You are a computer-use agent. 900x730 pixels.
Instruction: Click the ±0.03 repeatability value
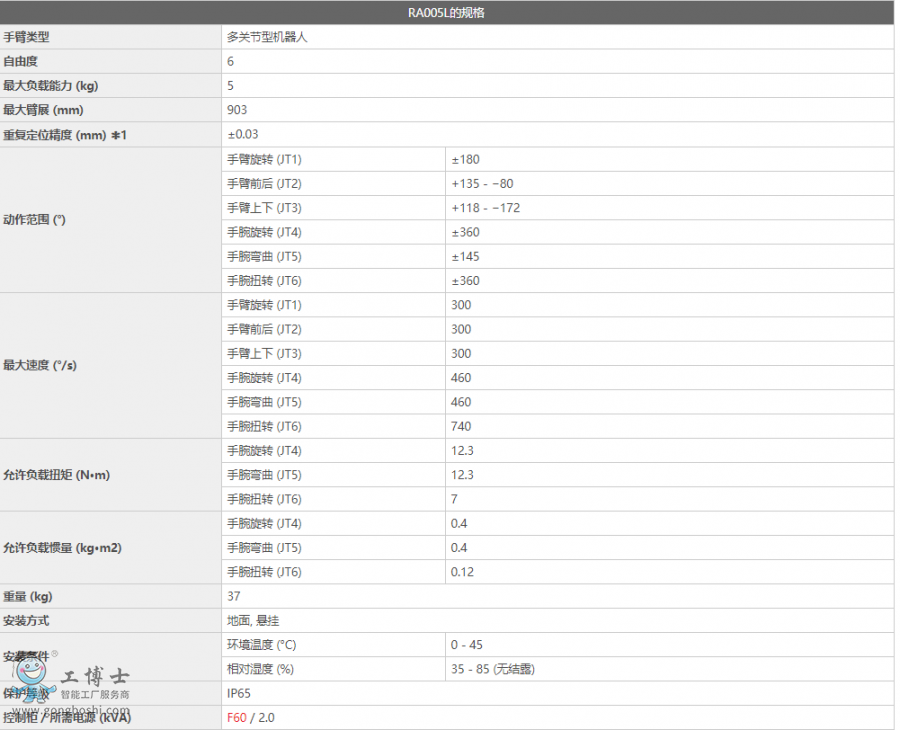coord(243,134)
